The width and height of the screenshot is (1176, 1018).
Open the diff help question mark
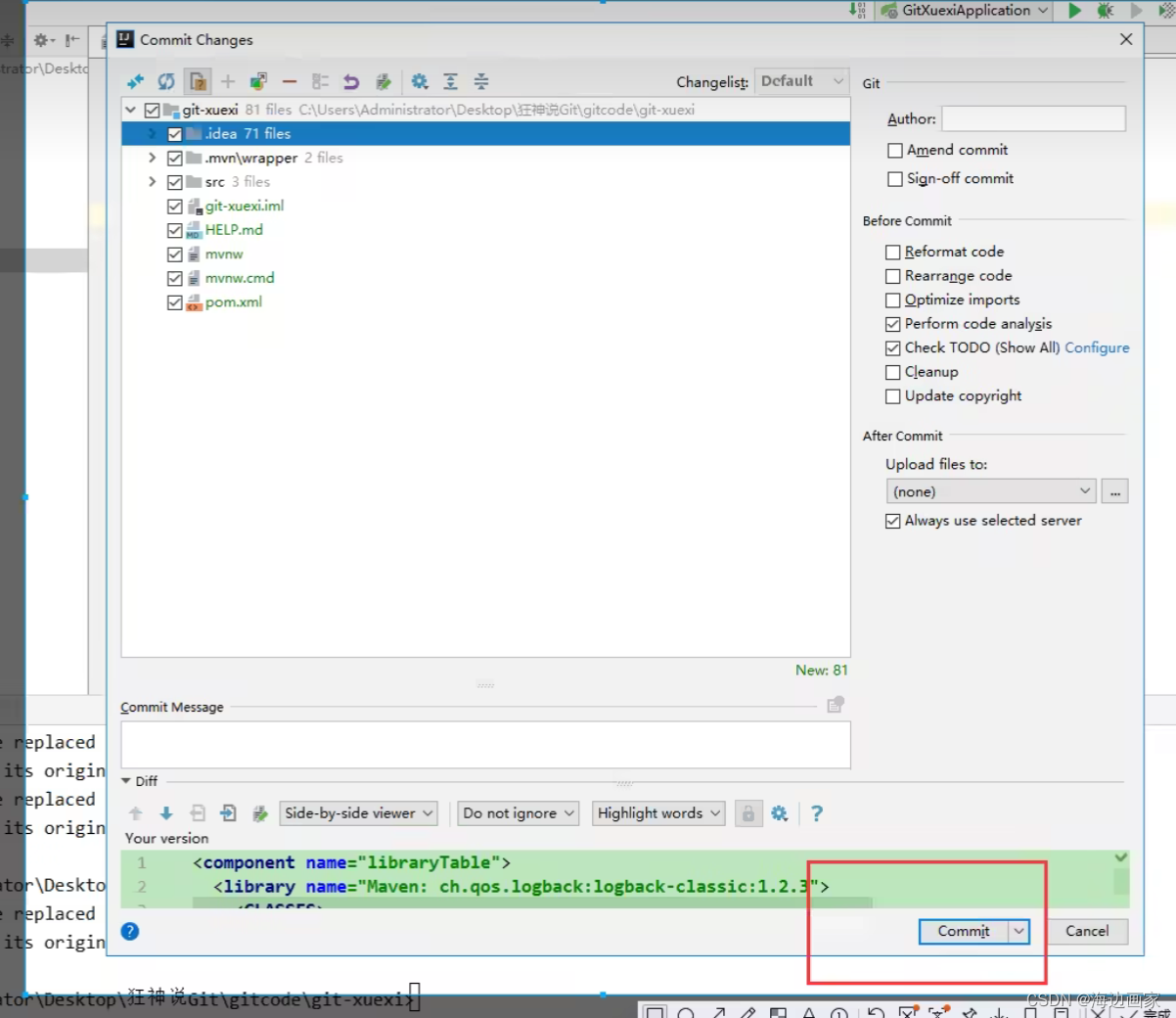coord(817,813)
